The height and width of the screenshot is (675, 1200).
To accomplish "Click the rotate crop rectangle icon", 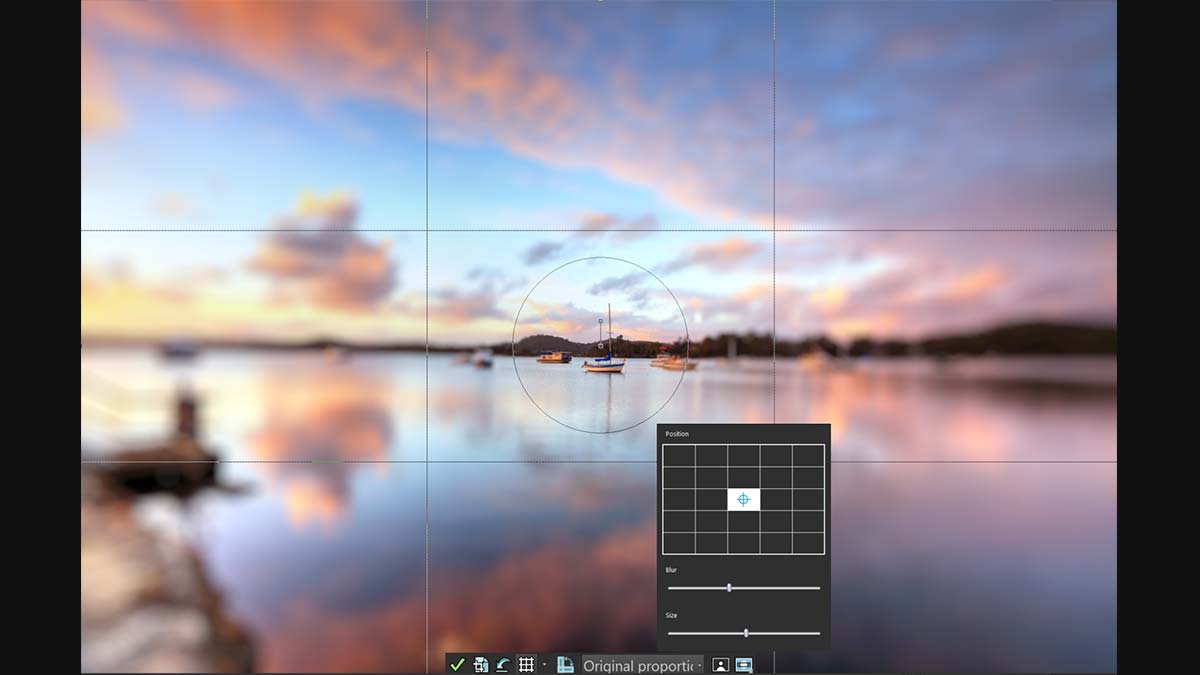I will click(x=565, y=665).
